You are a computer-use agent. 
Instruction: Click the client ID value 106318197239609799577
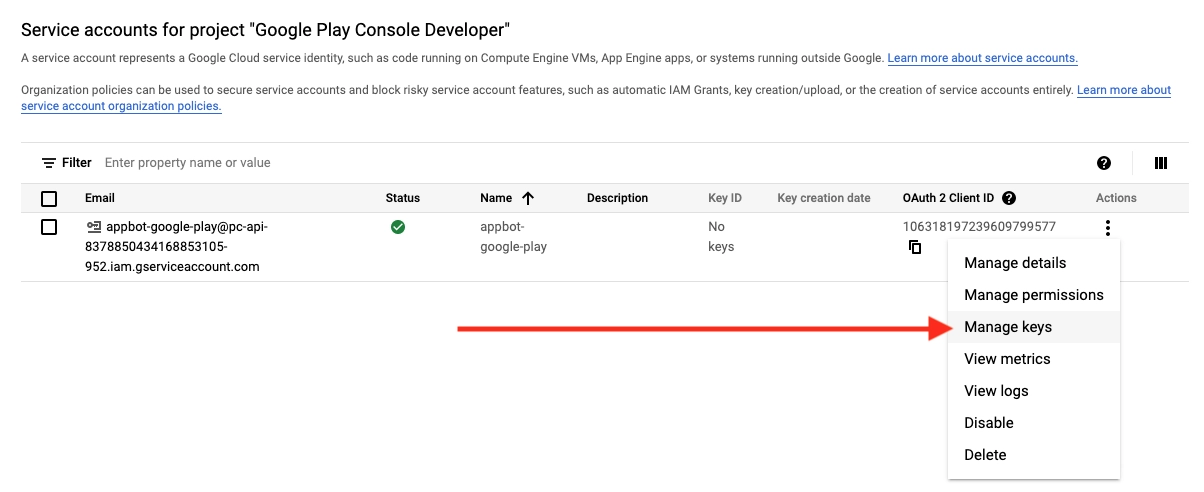(x=979, y=227)
